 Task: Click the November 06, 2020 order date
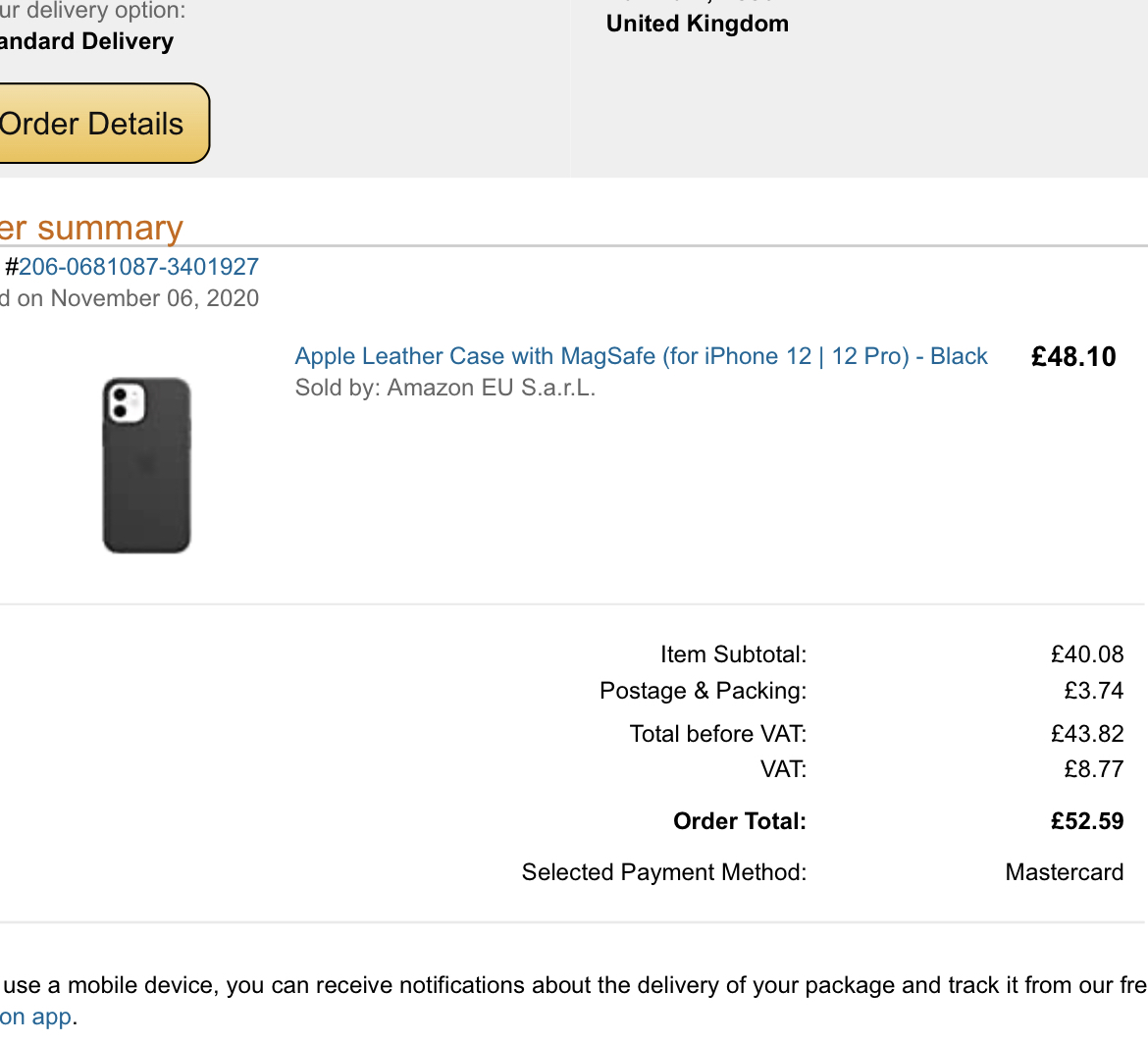click(x=154, y=298)
